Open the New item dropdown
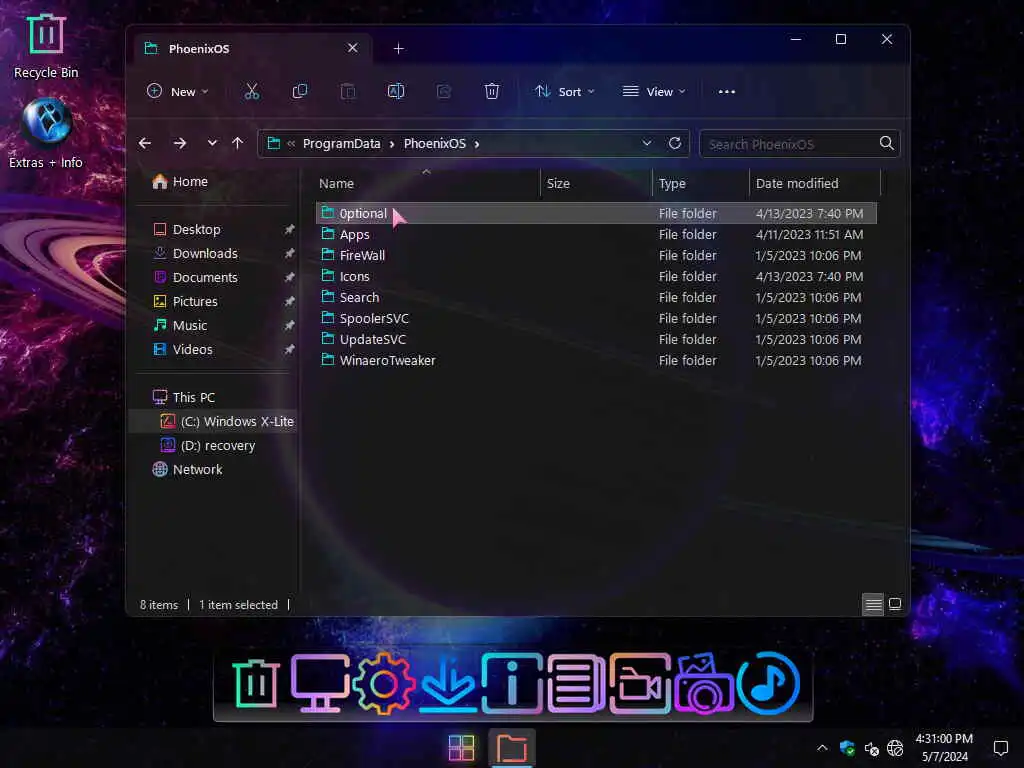1024x768 pixels. pos(178,91)
